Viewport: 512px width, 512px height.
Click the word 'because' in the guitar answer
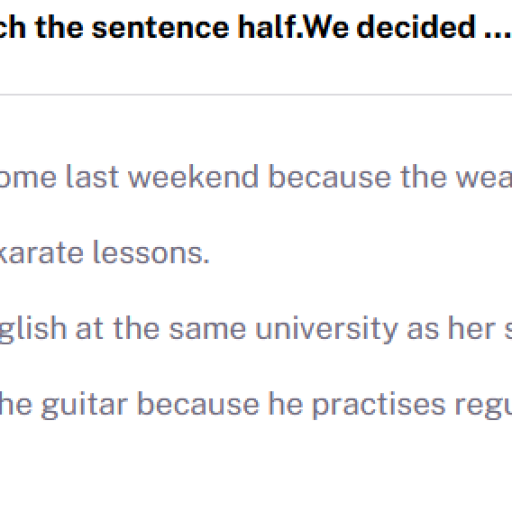coord(198,405)
